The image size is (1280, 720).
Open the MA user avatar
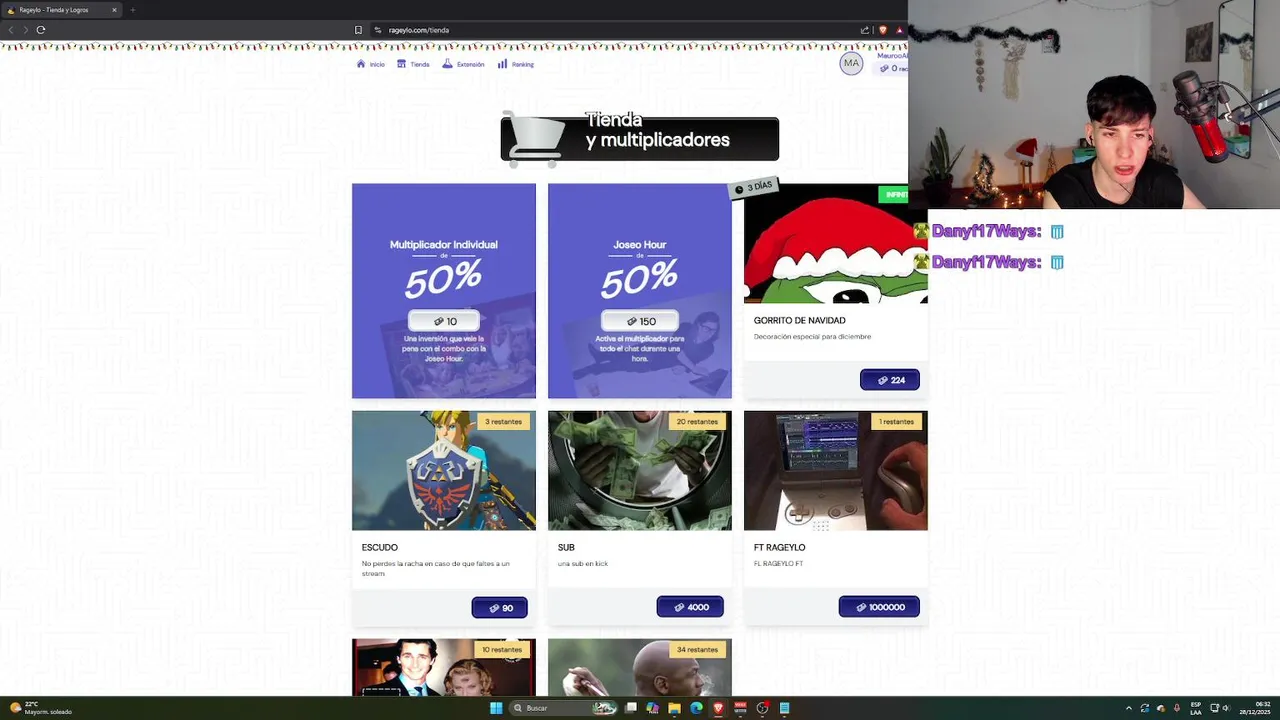point(851,63)
